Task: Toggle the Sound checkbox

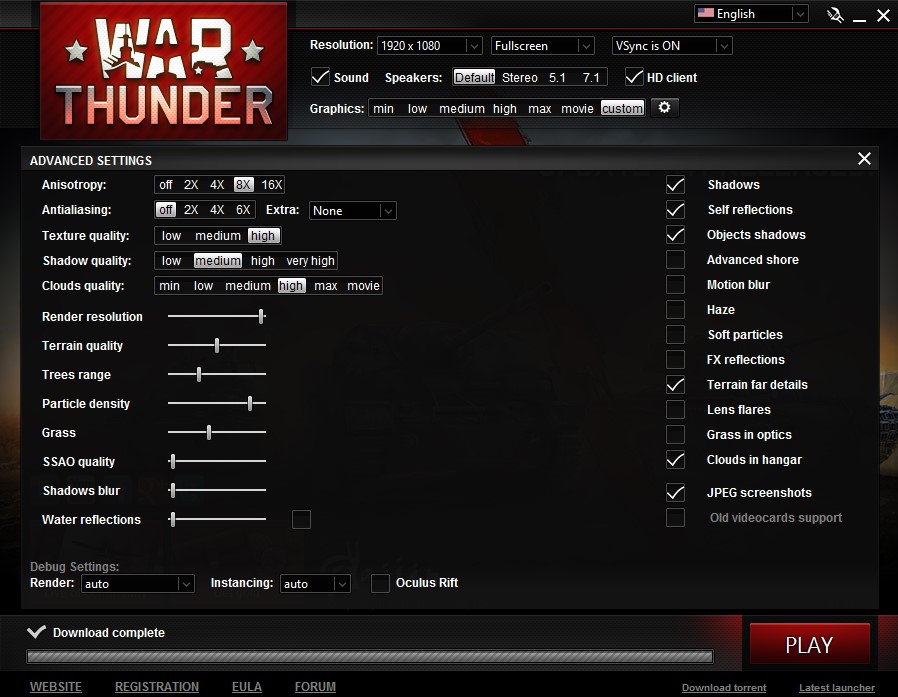Action: coord(320,77)
